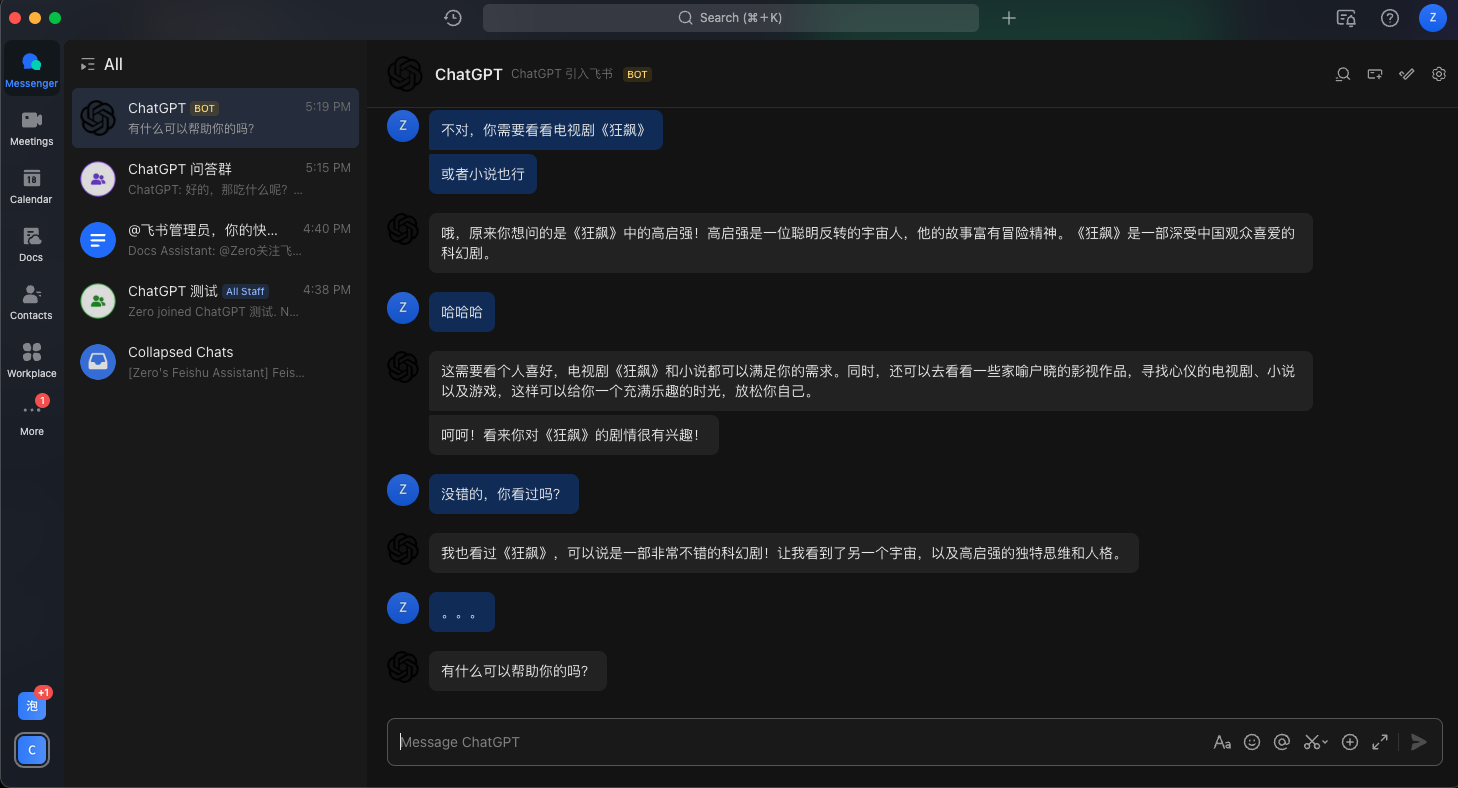Click the Message ChatGPT input field
Viewport: 1458px width, 788px height.
(x=800, y=742)
